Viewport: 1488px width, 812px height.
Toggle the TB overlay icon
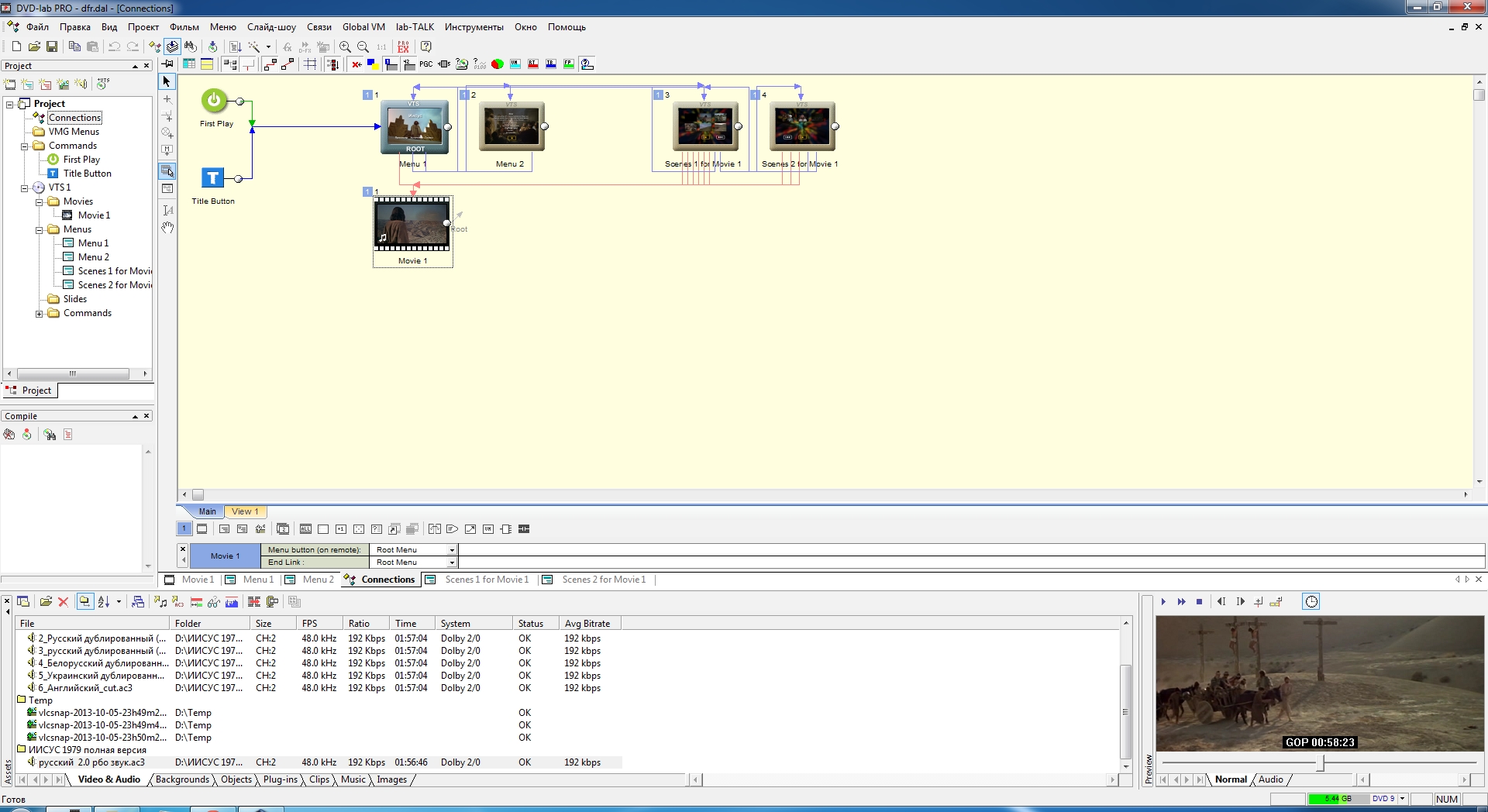(551, 64)
